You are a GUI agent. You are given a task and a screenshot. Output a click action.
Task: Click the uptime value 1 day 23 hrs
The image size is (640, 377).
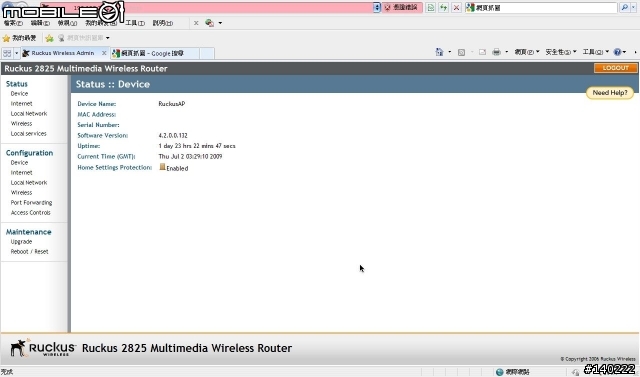coord(197,146)
